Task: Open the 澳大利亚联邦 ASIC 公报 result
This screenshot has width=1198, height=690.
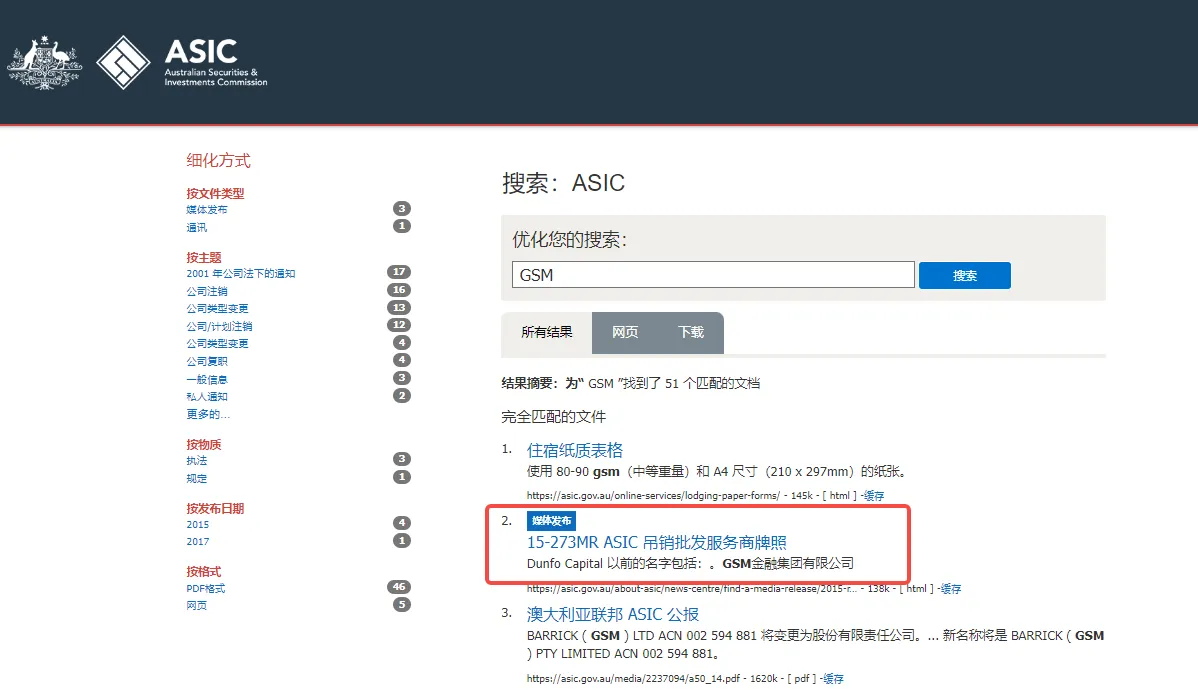Action: click(x=613, y=614)
